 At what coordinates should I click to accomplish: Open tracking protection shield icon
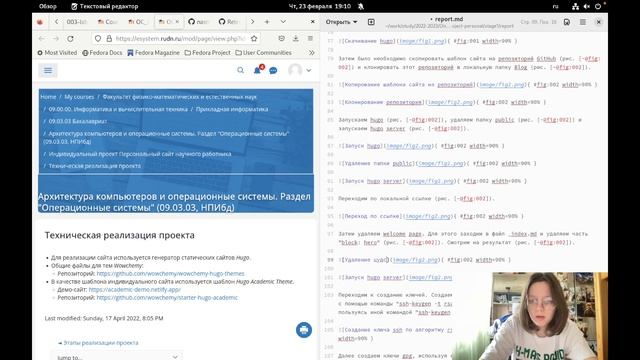(x=98, y=39)
